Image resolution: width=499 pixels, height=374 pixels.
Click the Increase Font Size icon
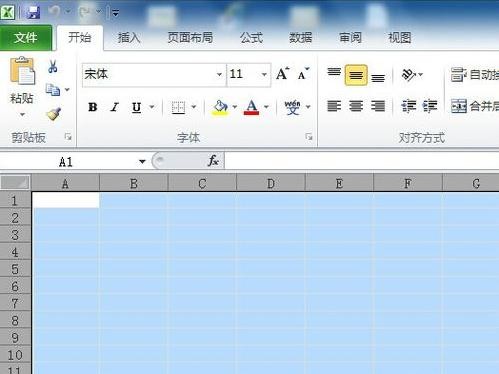(283, 73)
